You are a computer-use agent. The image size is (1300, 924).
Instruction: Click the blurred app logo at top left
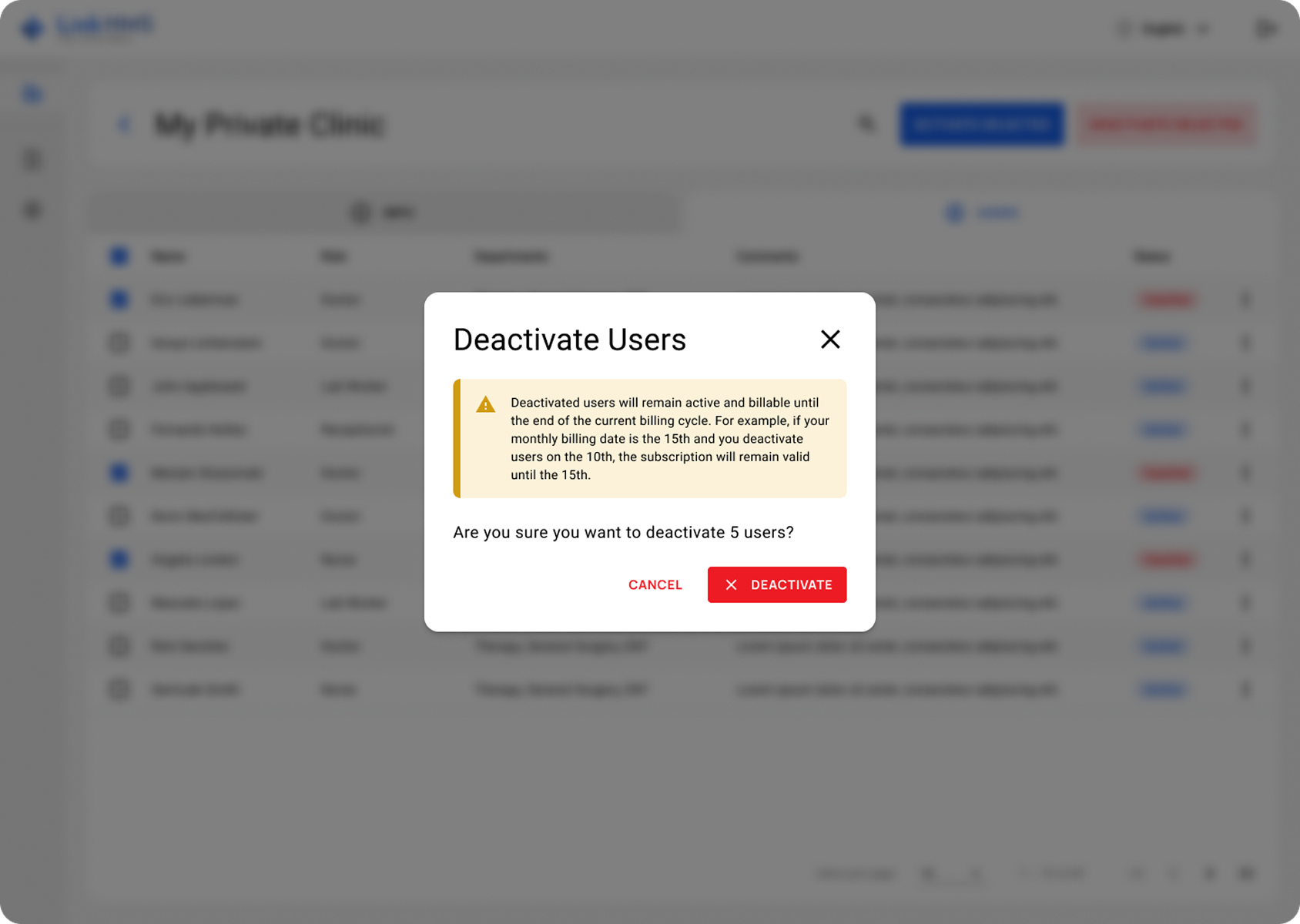pos(88,28)
